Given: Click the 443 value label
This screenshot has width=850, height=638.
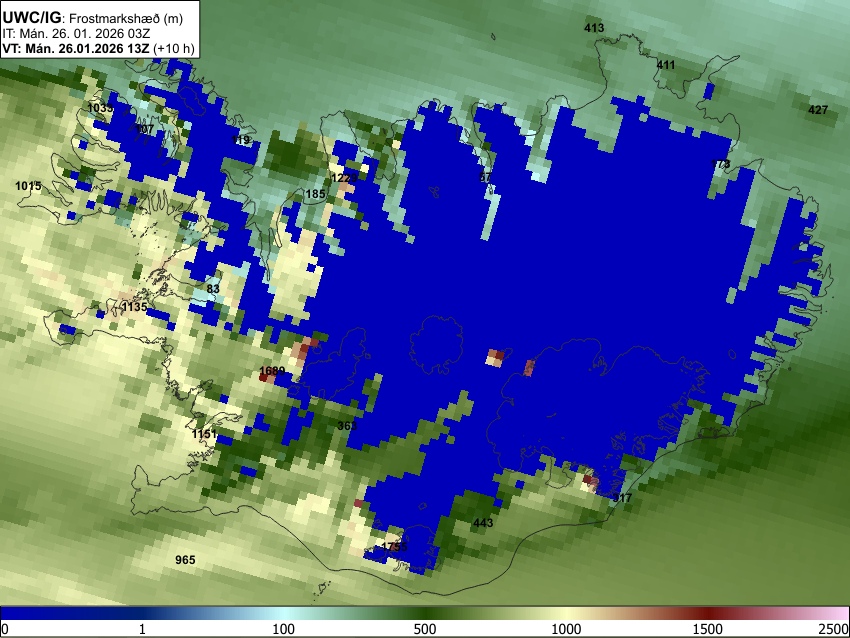Looking at the screenshot, I should (483, 523).
